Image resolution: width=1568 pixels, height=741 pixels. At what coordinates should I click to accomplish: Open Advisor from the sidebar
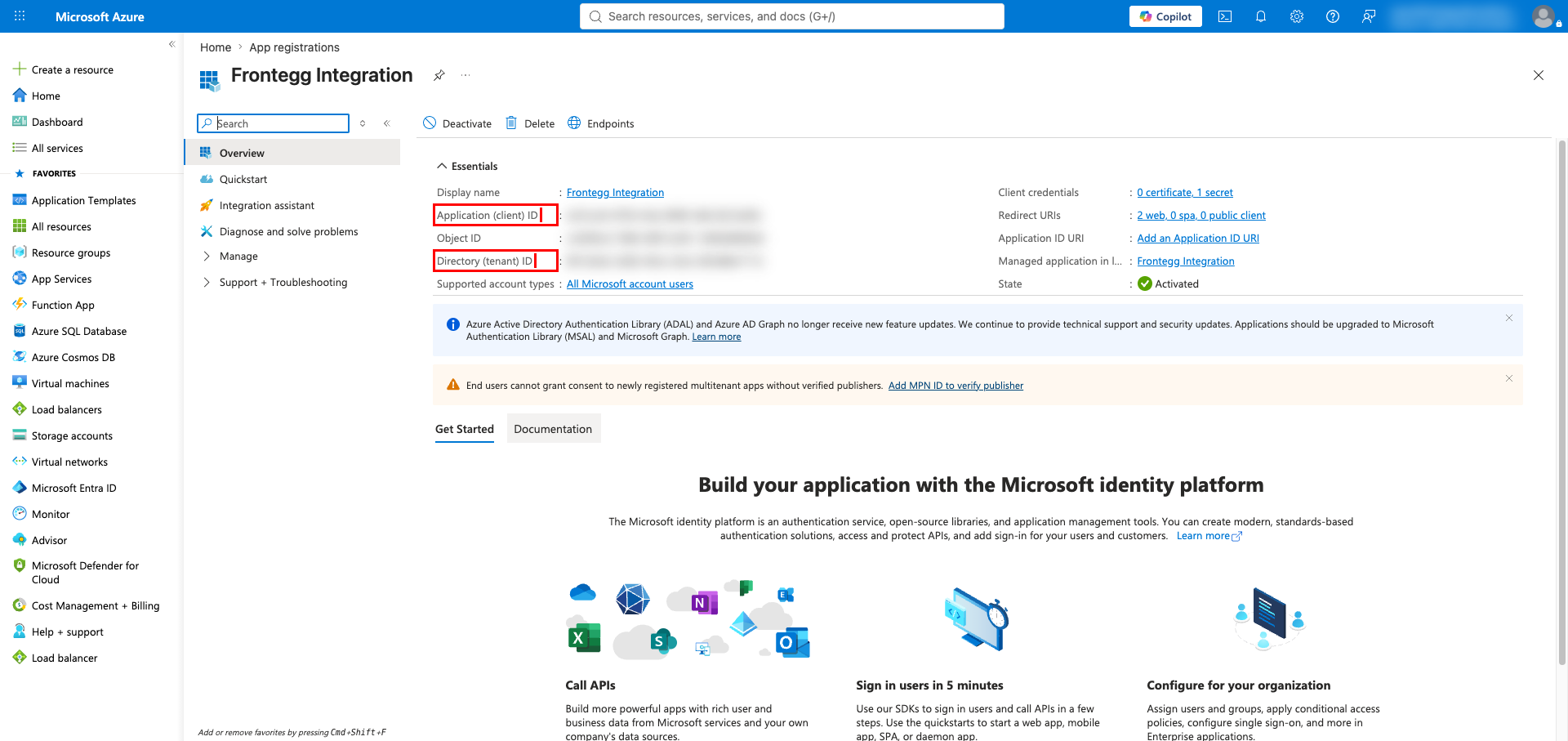pos(49,540)
